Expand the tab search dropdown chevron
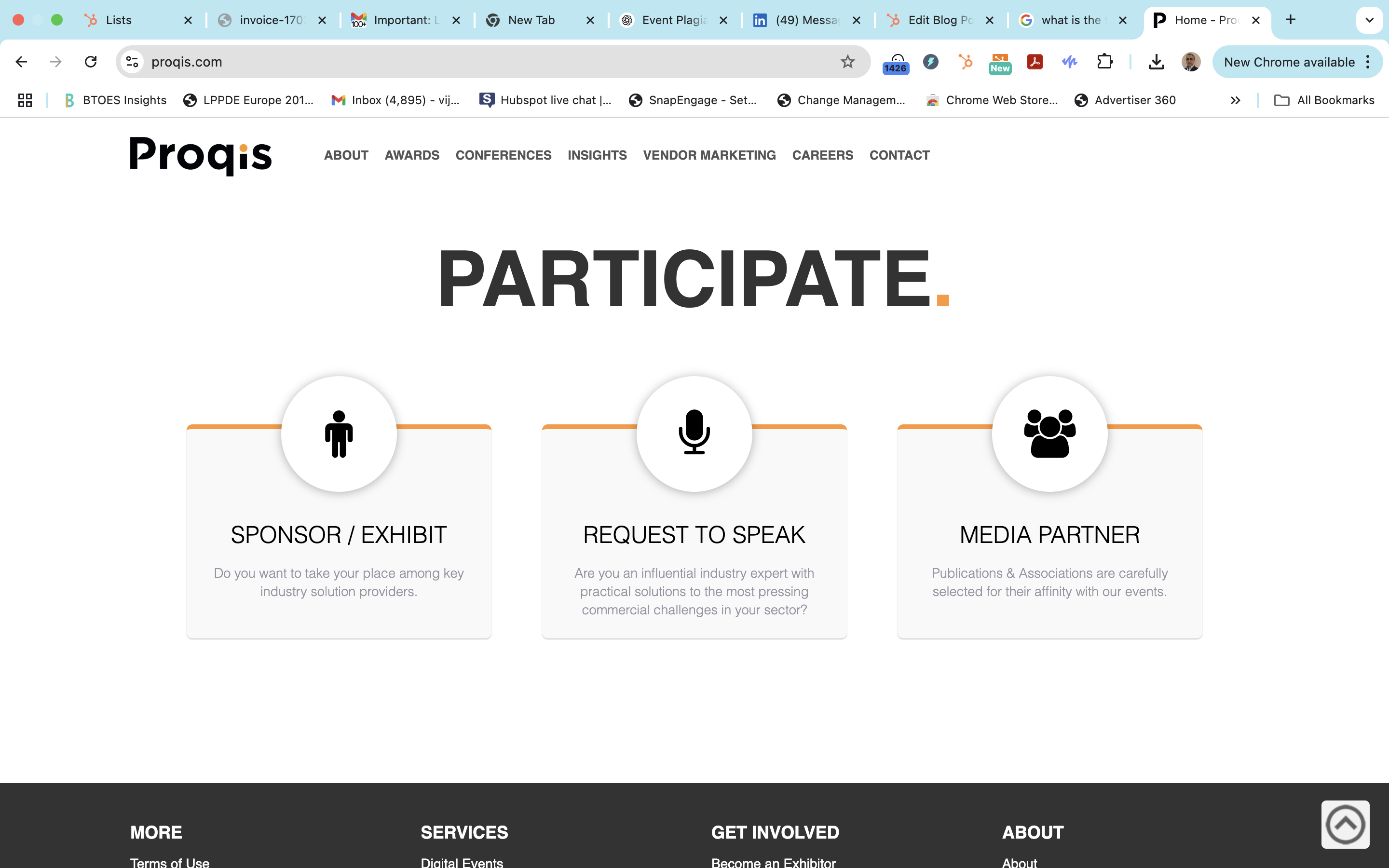This screenshot has height=868, width=1389. [x=1369, y=20]
